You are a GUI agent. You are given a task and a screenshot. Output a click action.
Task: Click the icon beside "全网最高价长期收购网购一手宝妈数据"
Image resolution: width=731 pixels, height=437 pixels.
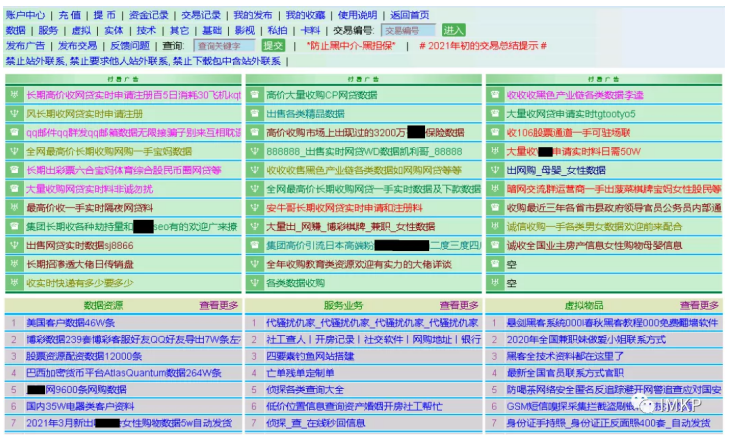14,152
